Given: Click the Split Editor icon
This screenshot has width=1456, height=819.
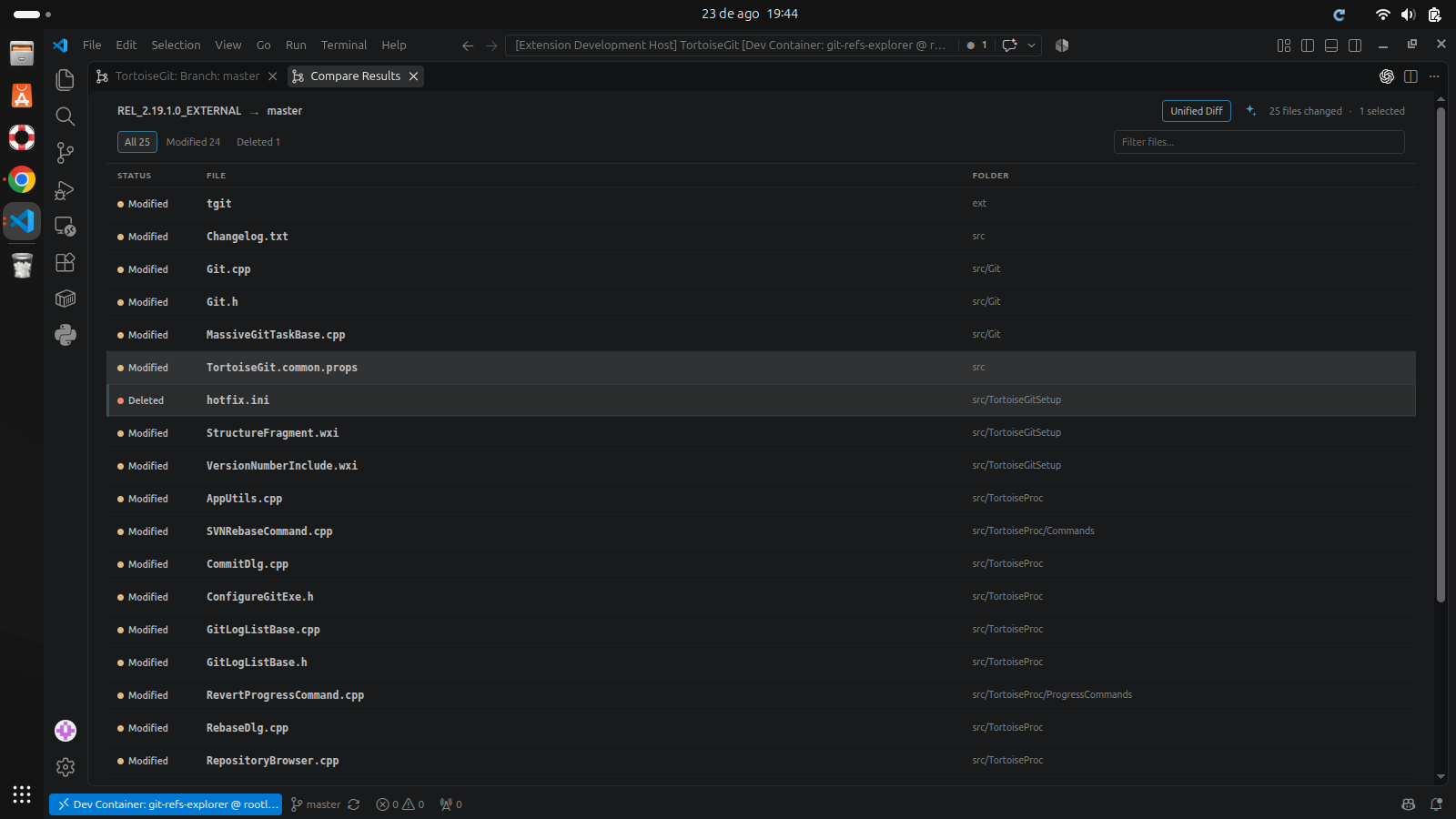Looking at the screenshot, I should 1410,76.
